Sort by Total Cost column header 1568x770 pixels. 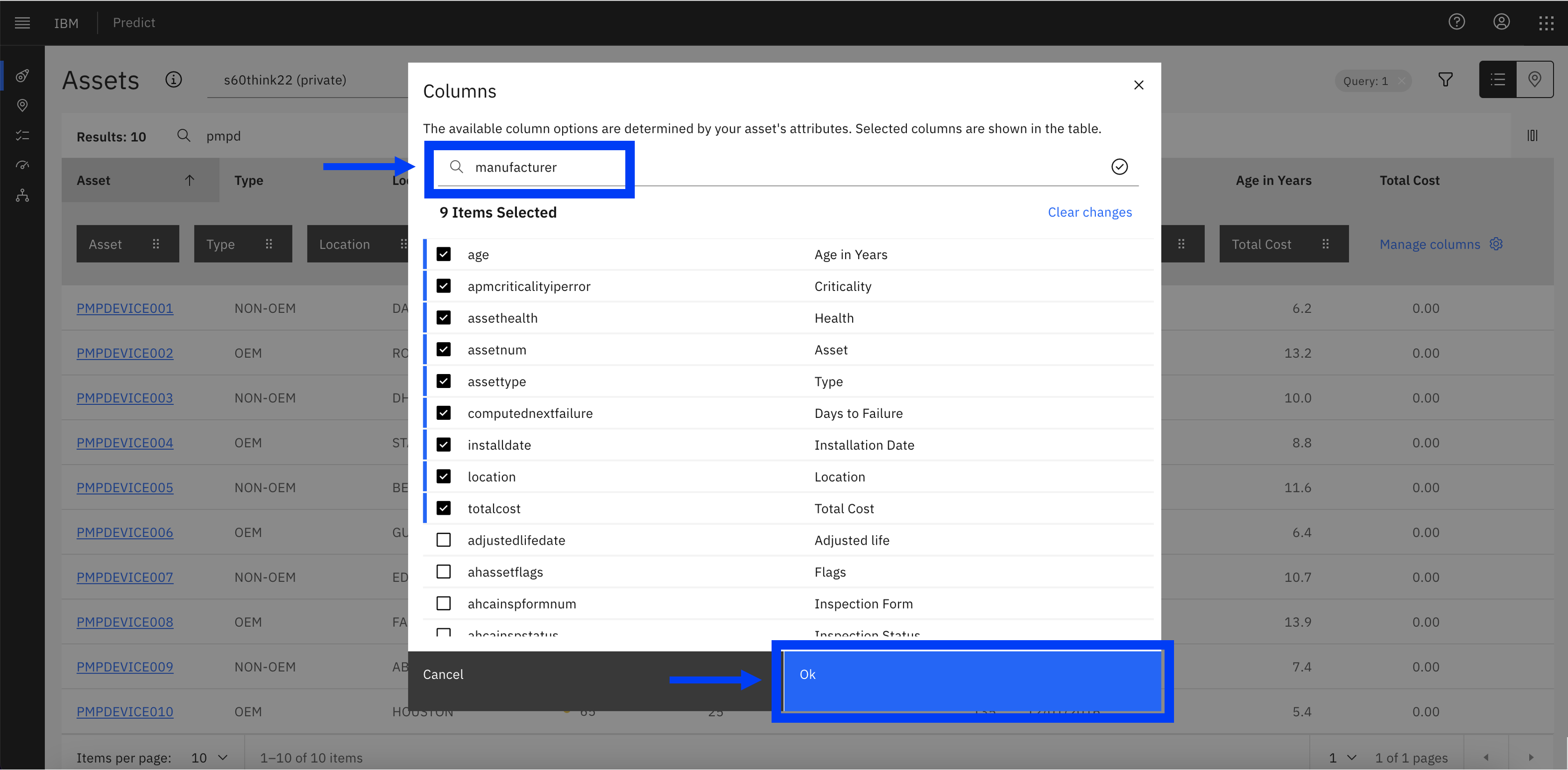(x=1409, y=180)
